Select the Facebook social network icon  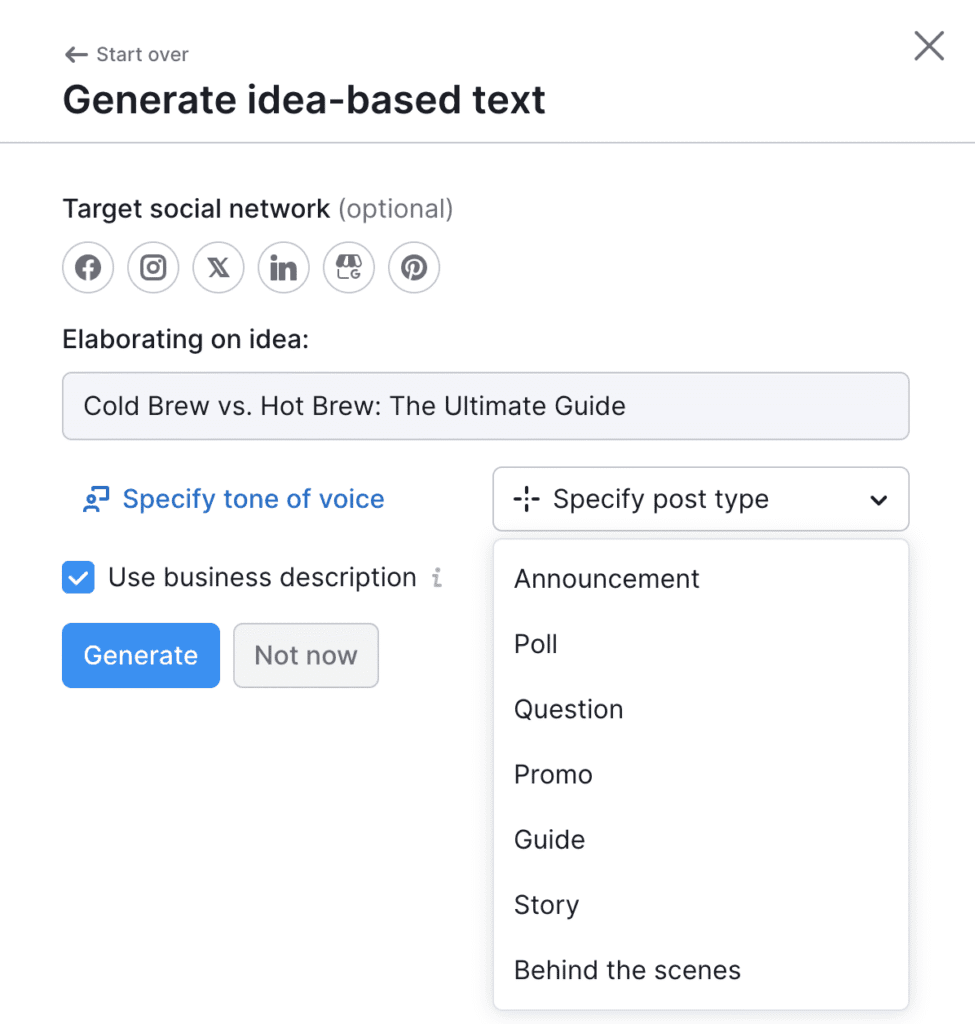(88, 268)
